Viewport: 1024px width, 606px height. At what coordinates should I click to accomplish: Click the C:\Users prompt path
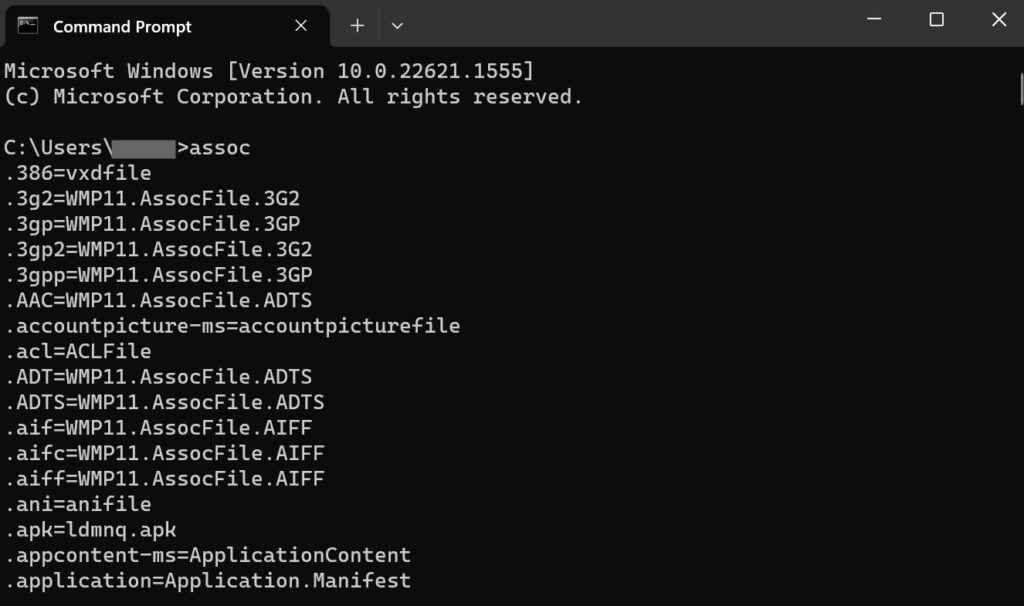(55, 147)
